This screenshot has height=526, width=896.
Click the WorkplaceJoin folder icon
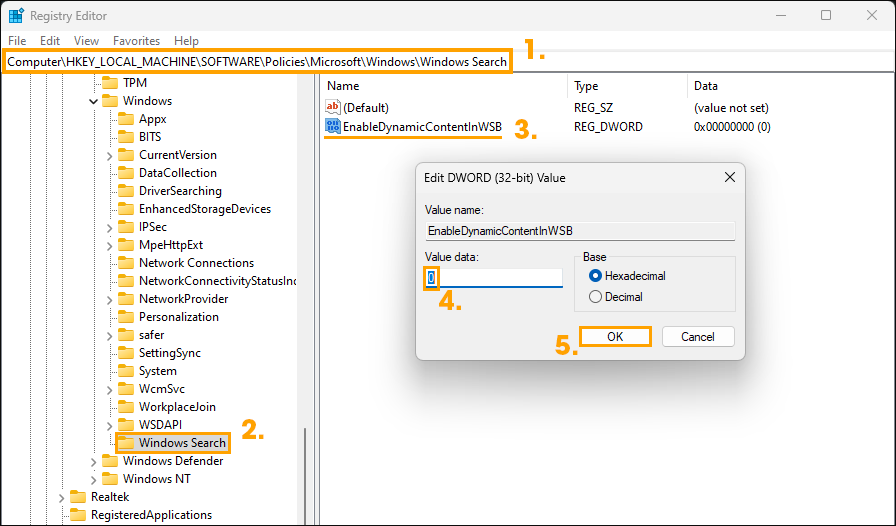click(126, 407)
